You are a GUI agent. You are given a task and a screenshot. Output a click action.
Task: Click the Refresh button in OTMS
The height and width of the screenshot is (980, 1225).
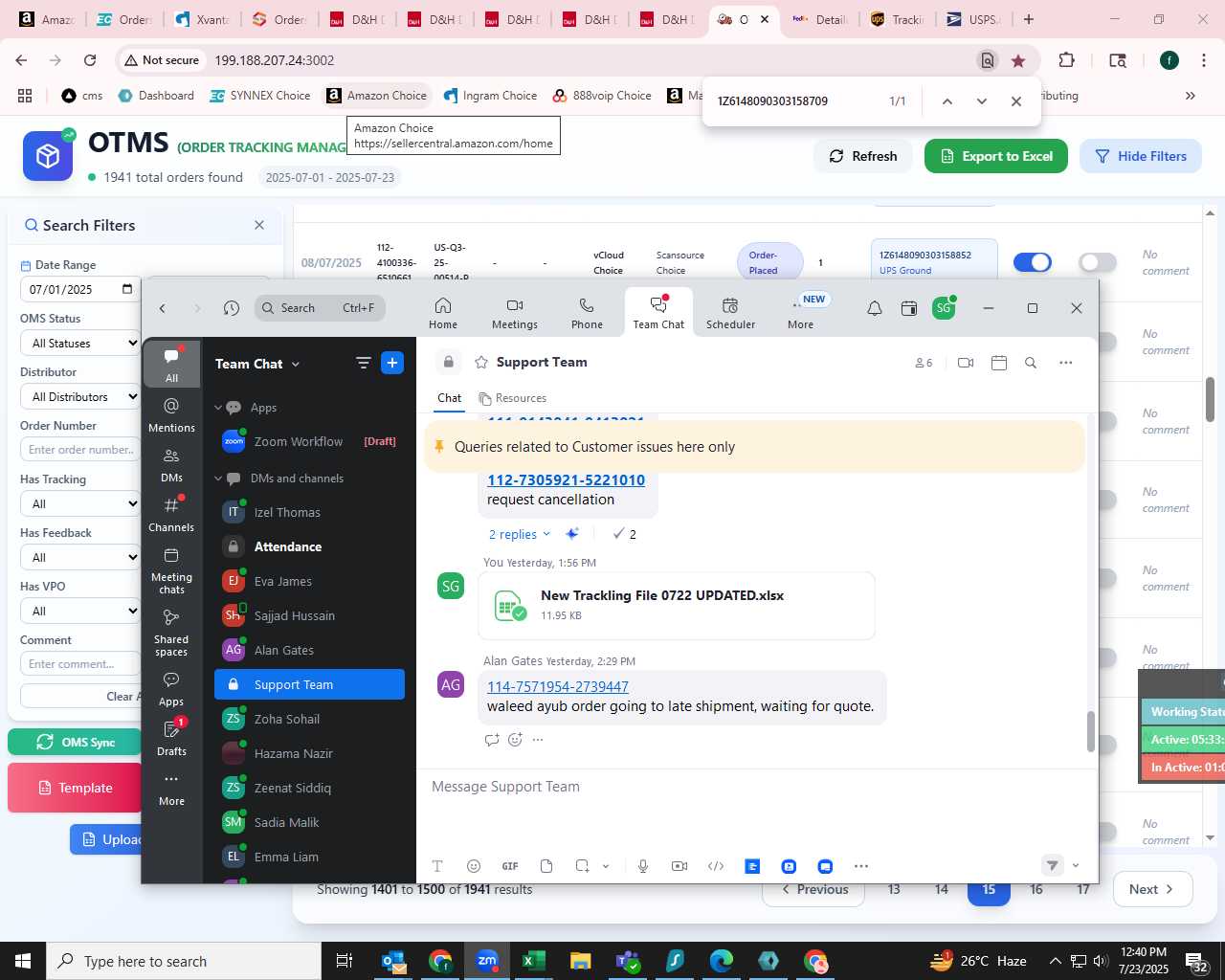pyautogui.click(x=863, y=156)
